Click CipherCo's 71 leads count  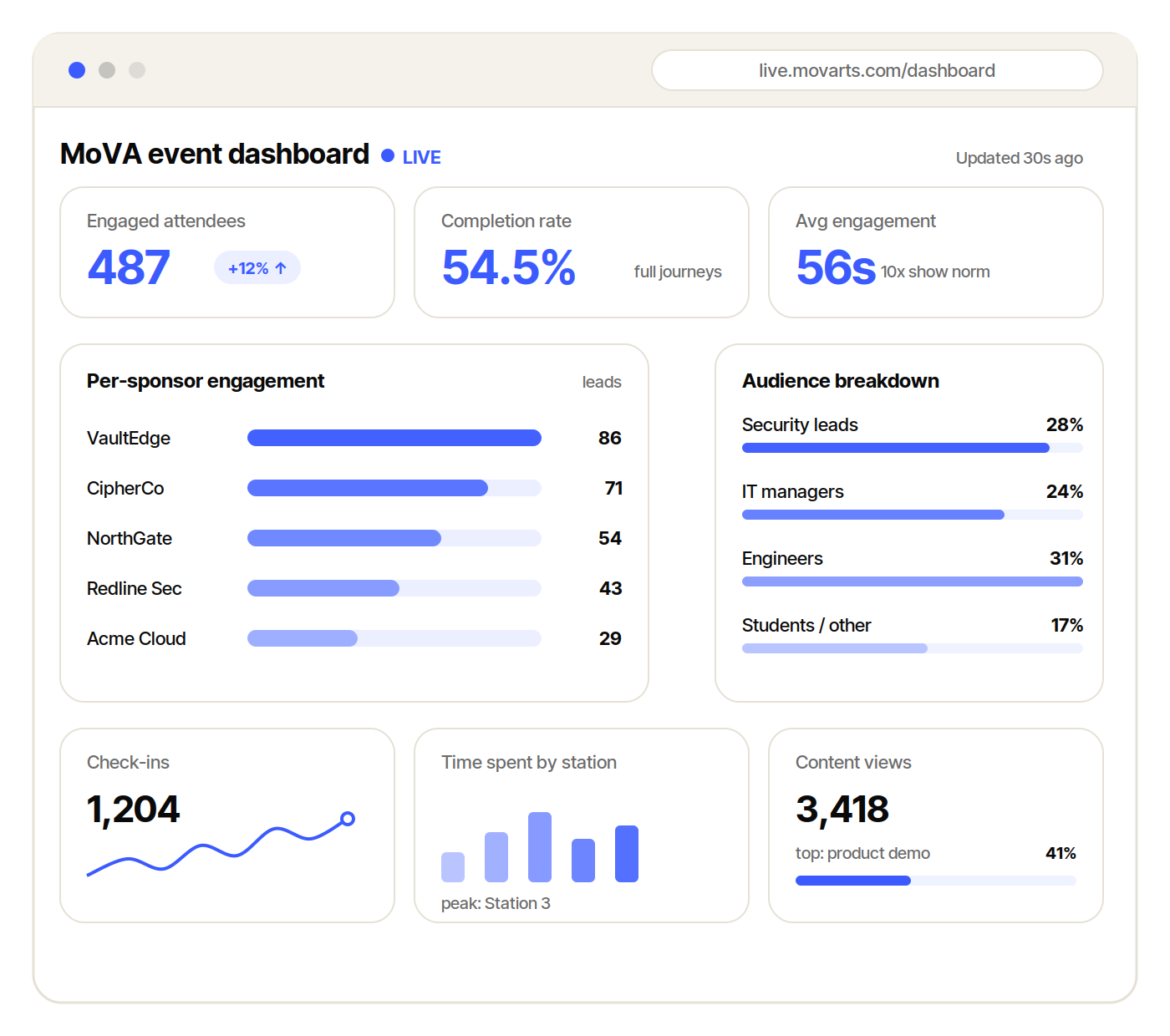(x=613, y=488)
